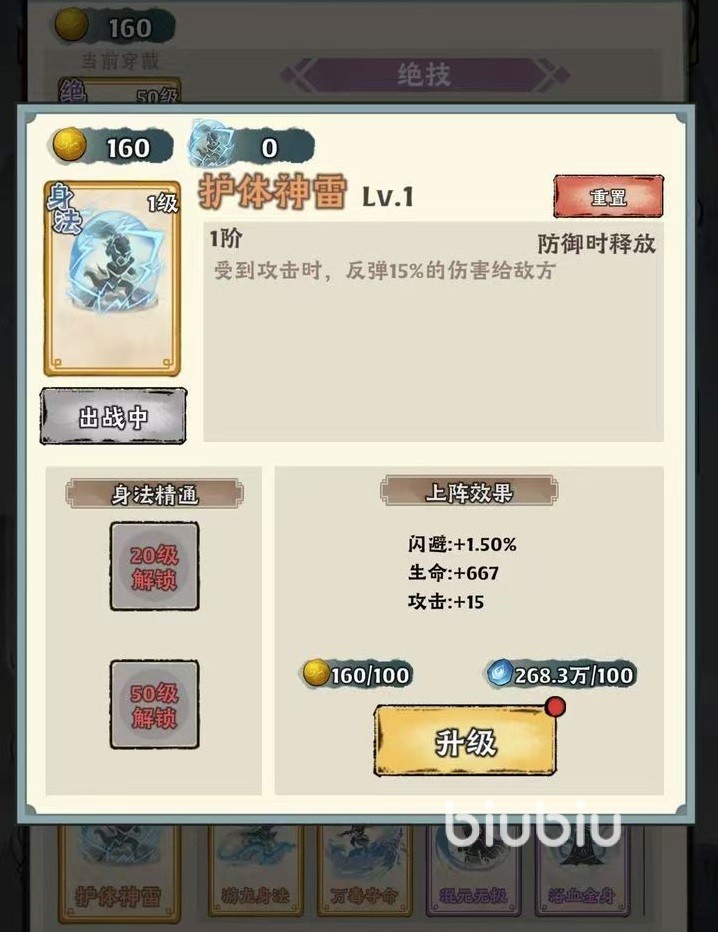The height and width of the screenshot is (932, 718).
Task: Tap the 50级解锁 locked mastery slot
Action: click(155, 704)
